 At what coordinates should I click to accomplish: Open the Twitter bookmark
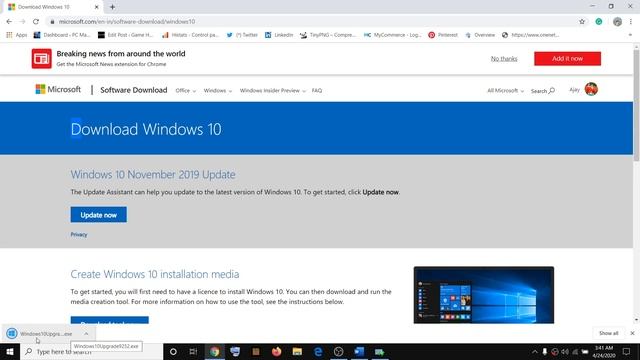(x=242, y=35)
